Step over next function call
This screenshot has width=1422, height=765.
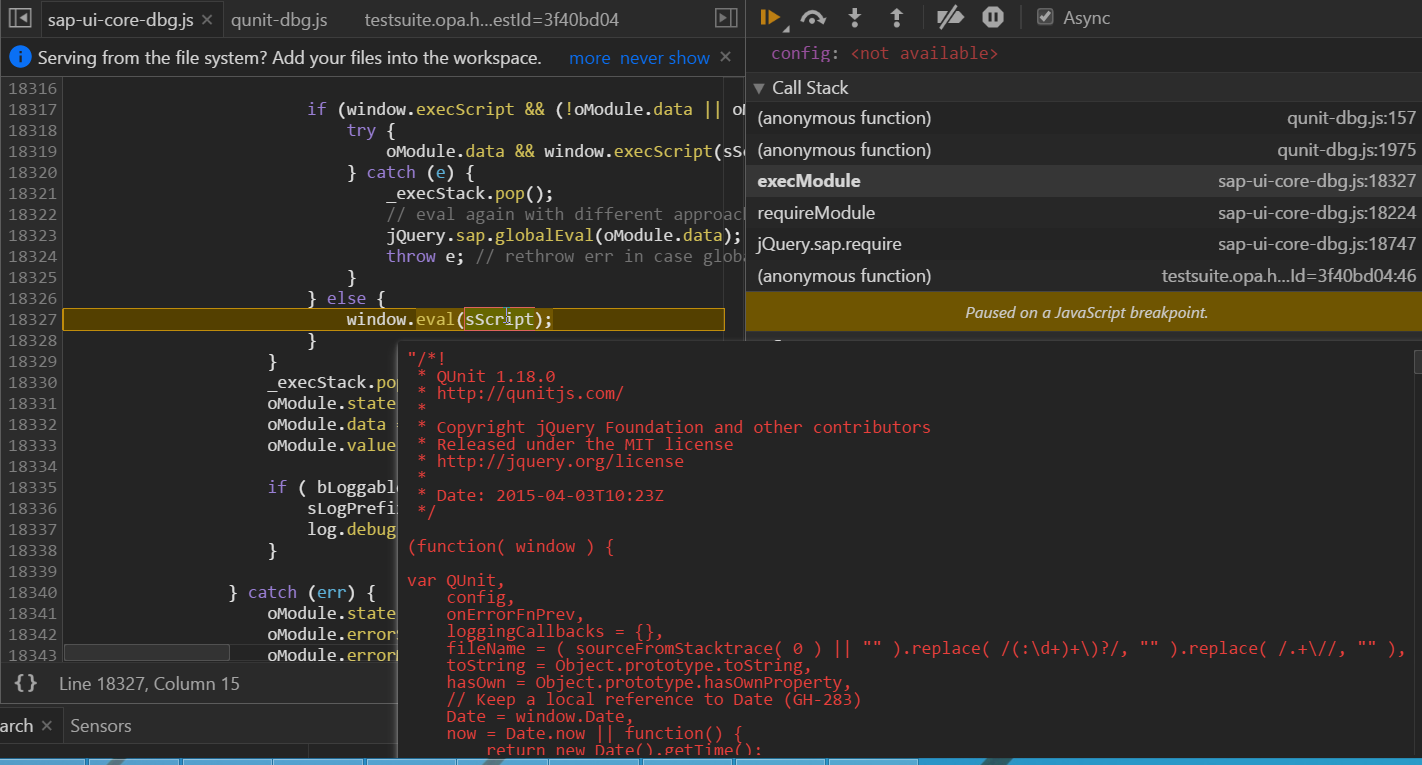coord(813,17)
